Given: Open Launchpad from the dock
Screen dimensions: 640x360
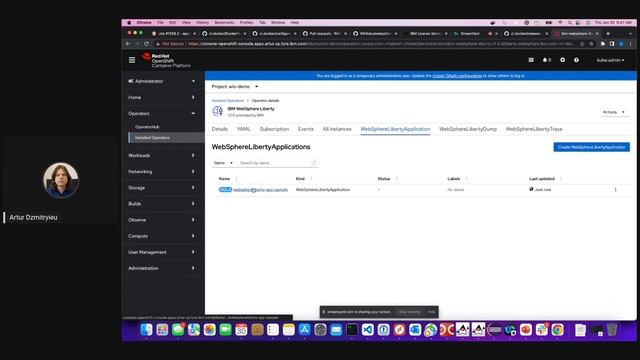Looking at the screenshot, I should pos(162,330).
